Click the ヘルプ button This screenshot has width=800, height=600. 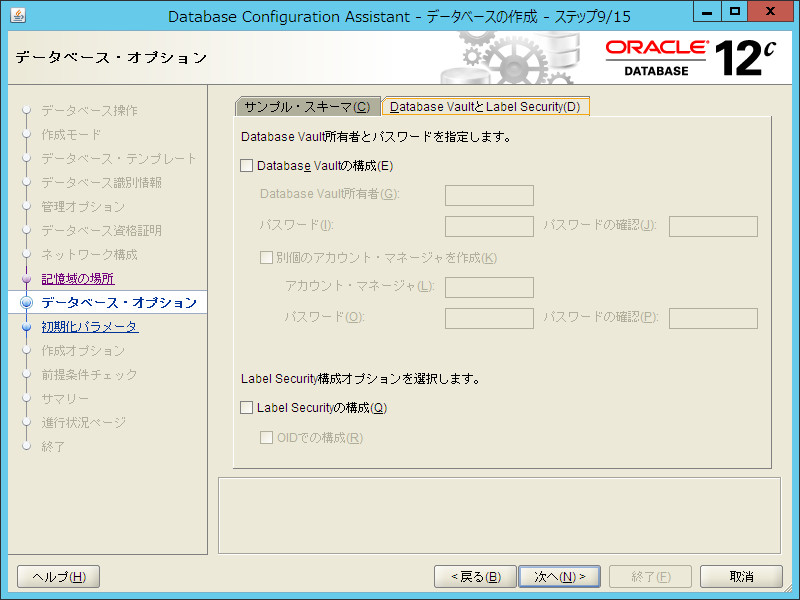(59, 577)
